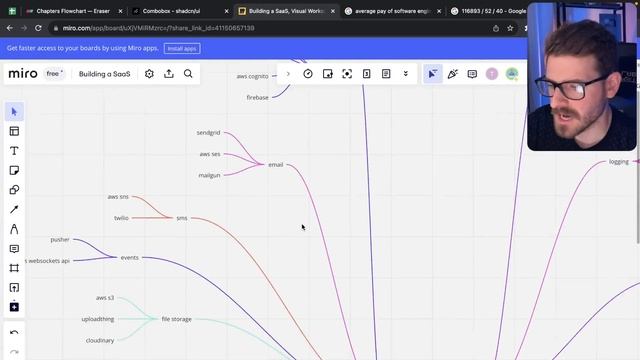Undo the last action

point(14,333)
